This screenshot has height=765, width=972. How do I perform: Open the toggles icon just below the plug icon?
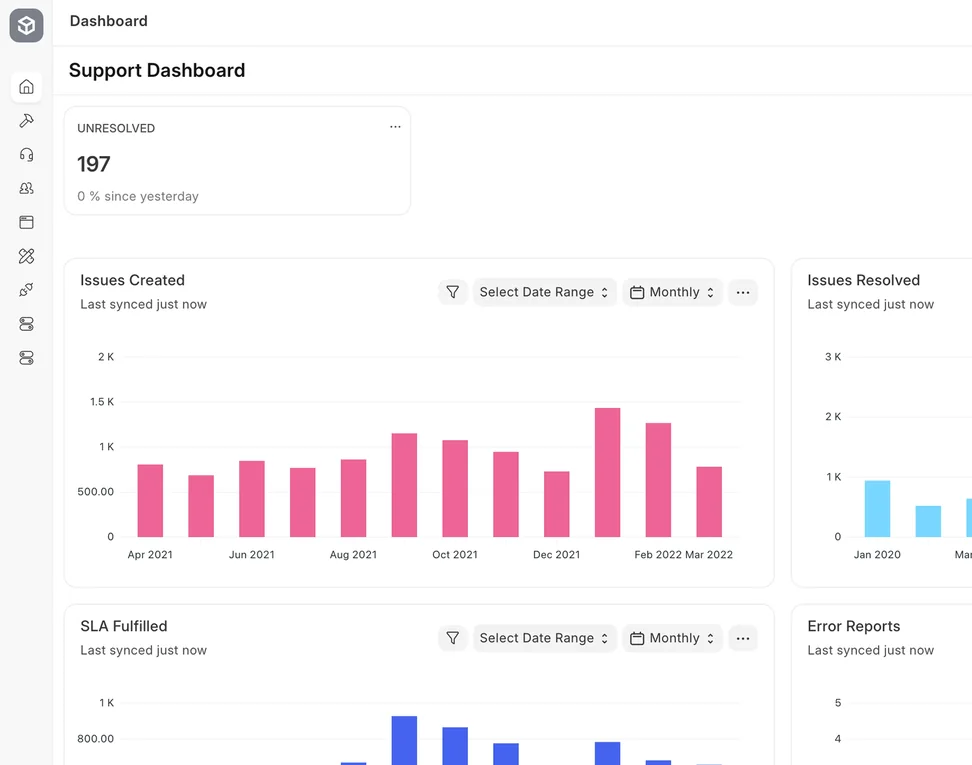[x=26, y=324]
